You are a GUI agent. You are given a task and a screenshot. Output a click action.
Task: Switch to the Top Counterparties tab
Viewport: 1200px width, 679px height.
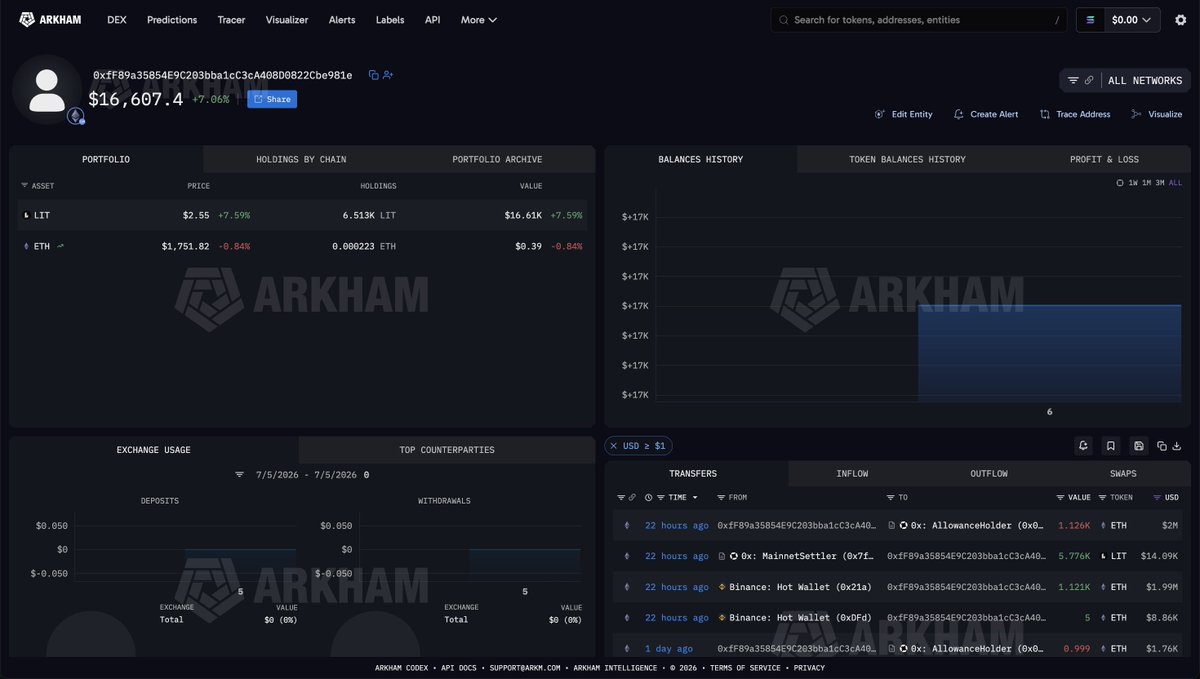(447, 450)
